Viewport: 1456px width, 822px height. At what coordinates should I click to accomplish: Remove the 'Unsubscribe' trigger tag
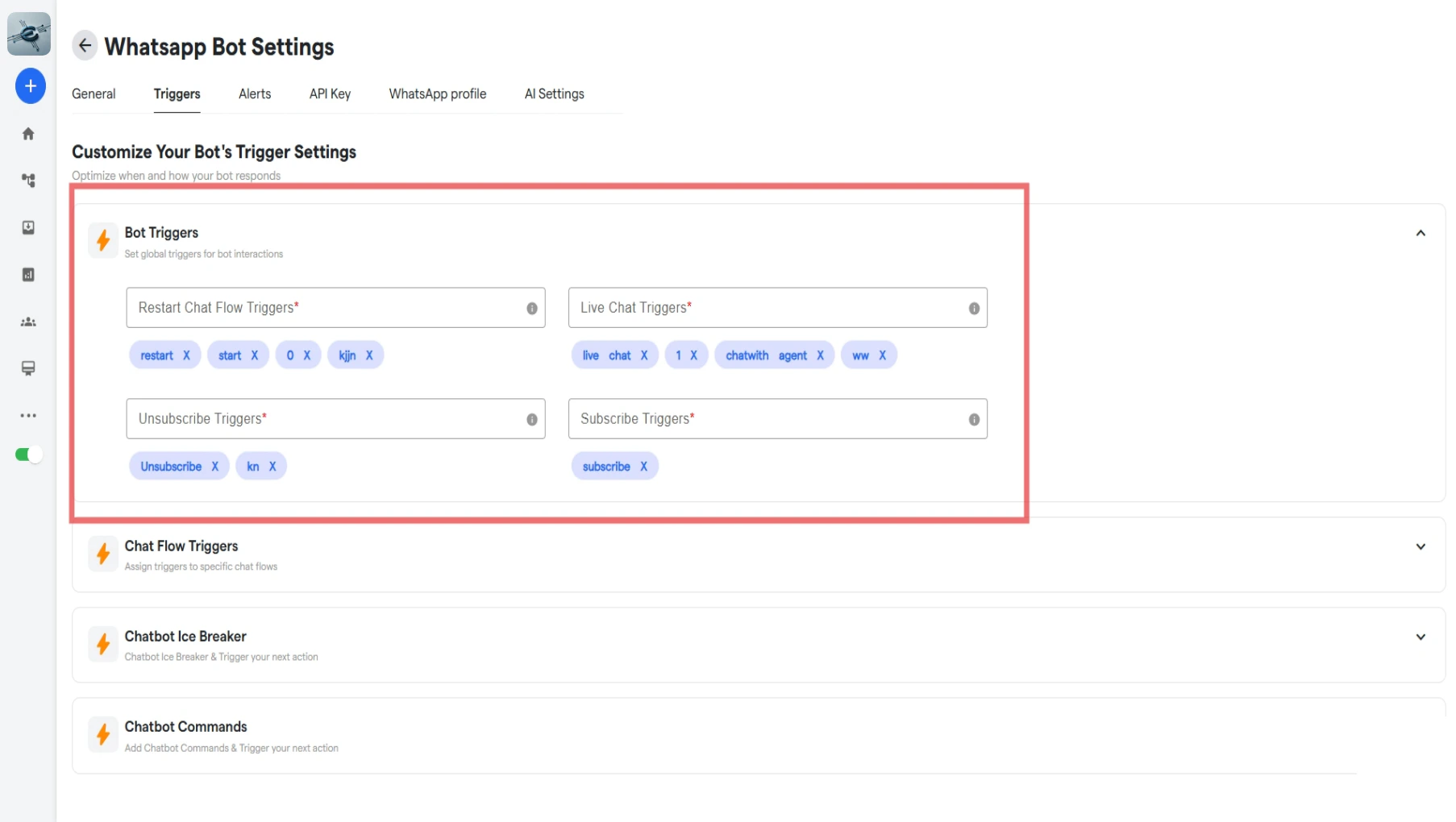214,467
